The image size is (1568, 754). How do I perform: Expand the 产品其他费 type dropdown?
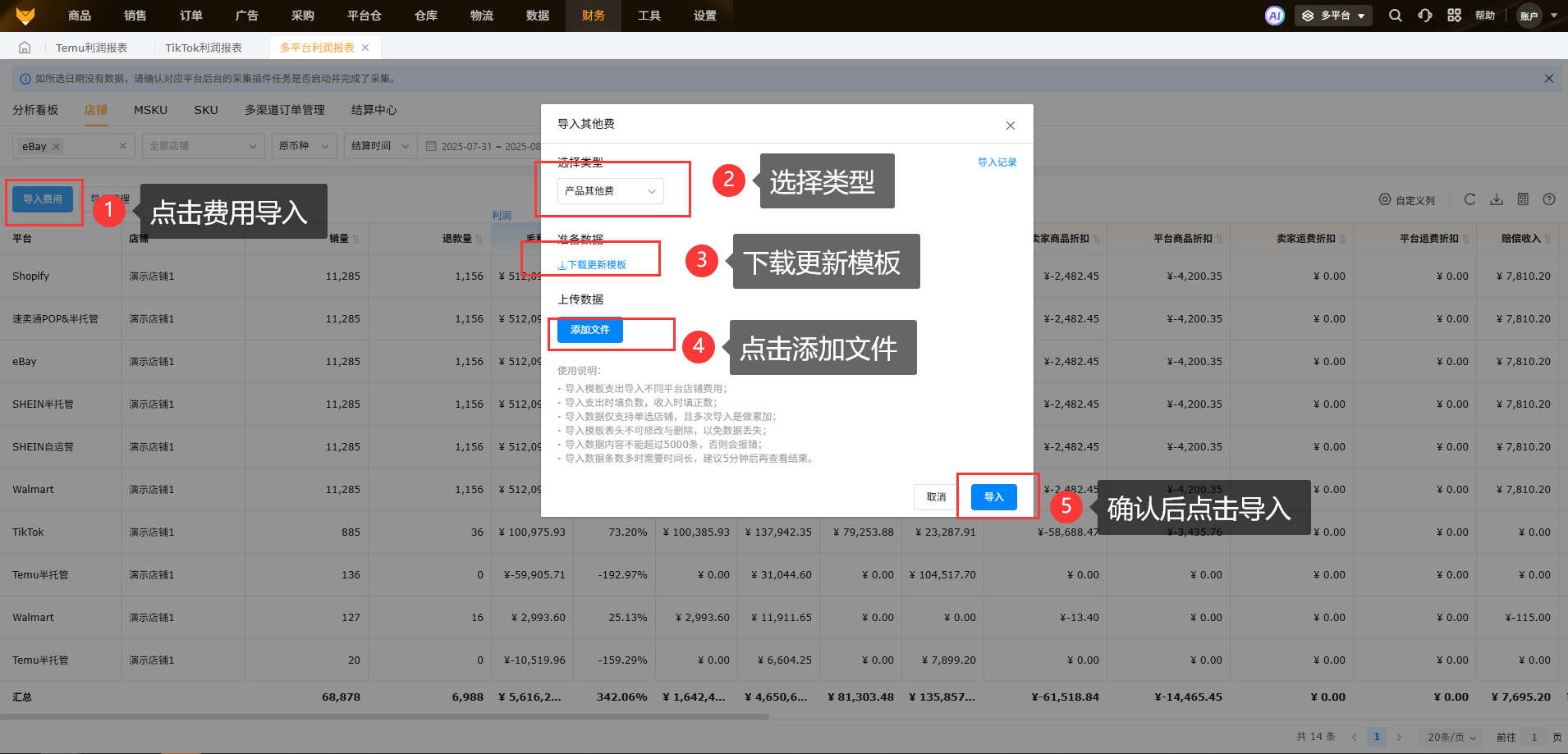[x=610, y=191]
